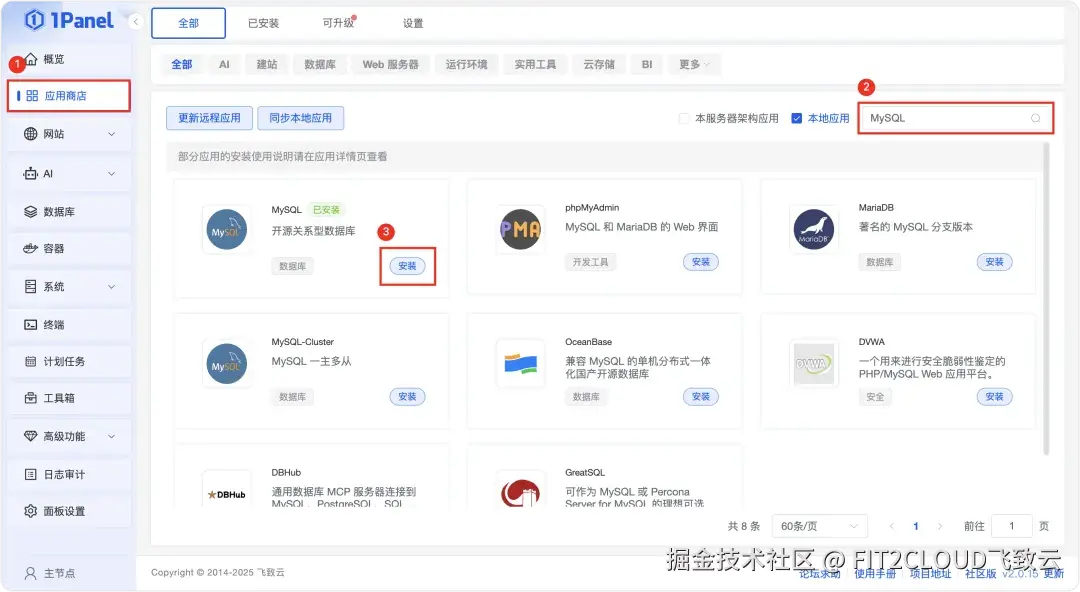Screen dimensions: 1080x592
Task: Install MySQL-Cluster app
Action: [x=407, y=396]
